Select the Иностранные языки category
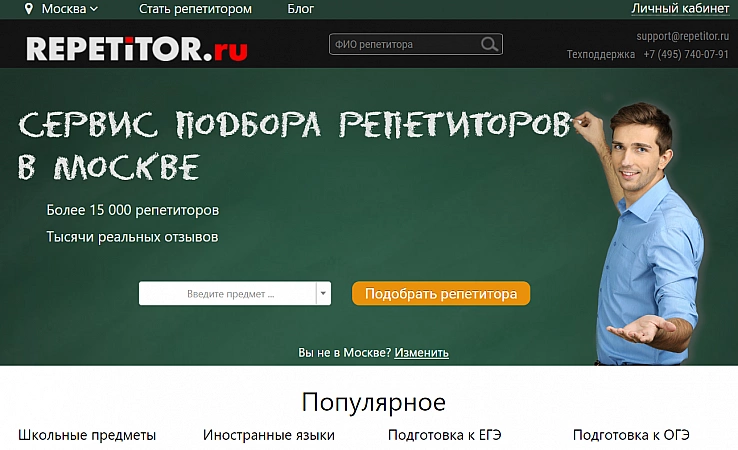The height and width of the screenshot is (450, 738). pos(268,435)
